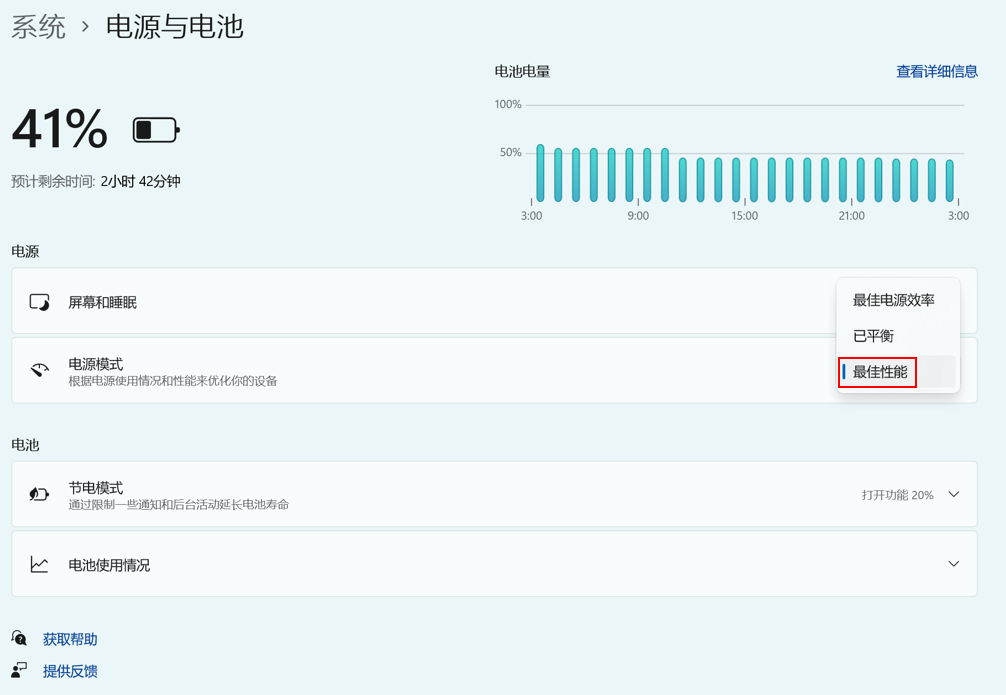Select 最佳电源效率 from the power mode list
The width and height of the screenshot is (1006, 695).
893,300
